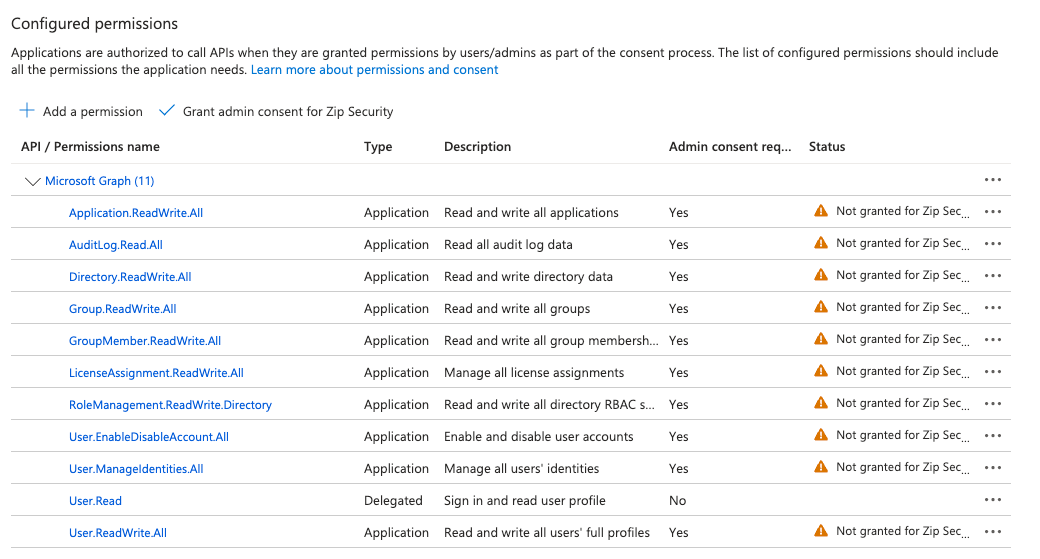Open the GroupMember.ReadWrite.All permission
Image resolution: width=1040 pixels, height=559 pixels.
click(145, 341)
